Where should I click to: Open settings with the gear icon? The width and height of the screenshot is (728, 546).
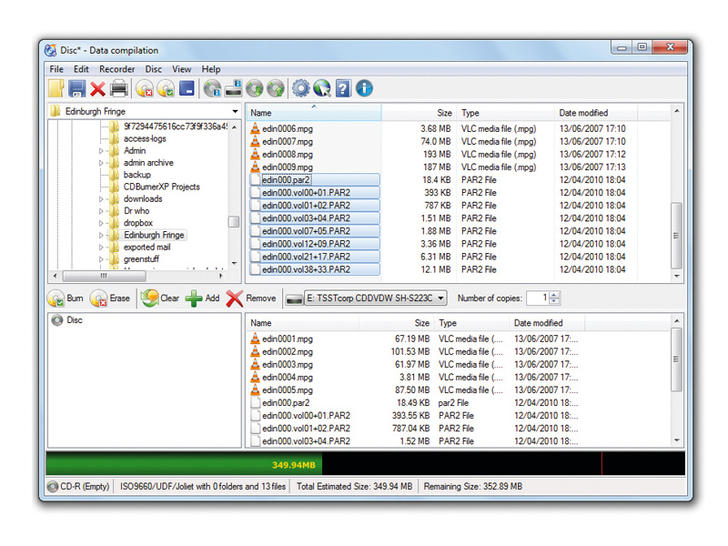[300, 89]
